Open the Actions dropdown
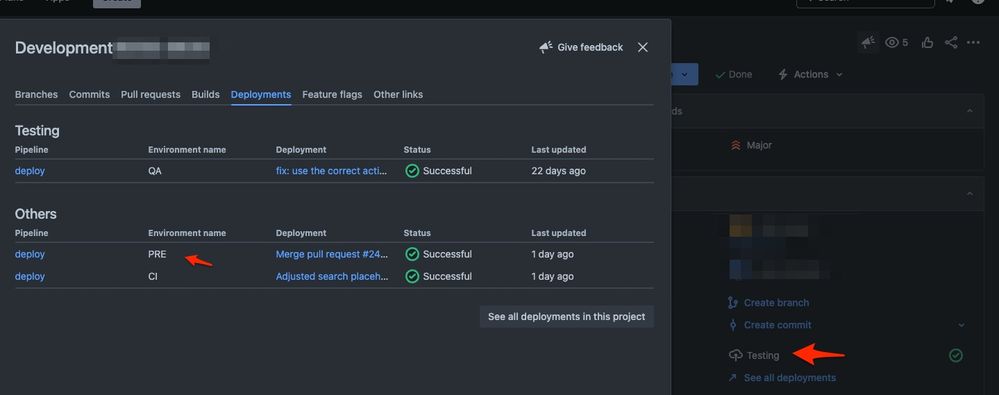 coord(810,75)
